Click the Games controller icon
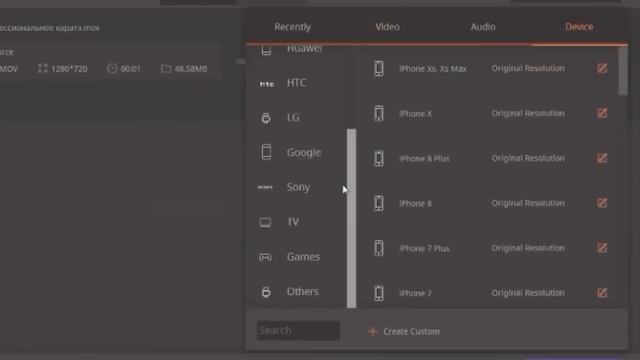Image resolution: width=640 pixels, height=360 pixels. tap(265, 257)
